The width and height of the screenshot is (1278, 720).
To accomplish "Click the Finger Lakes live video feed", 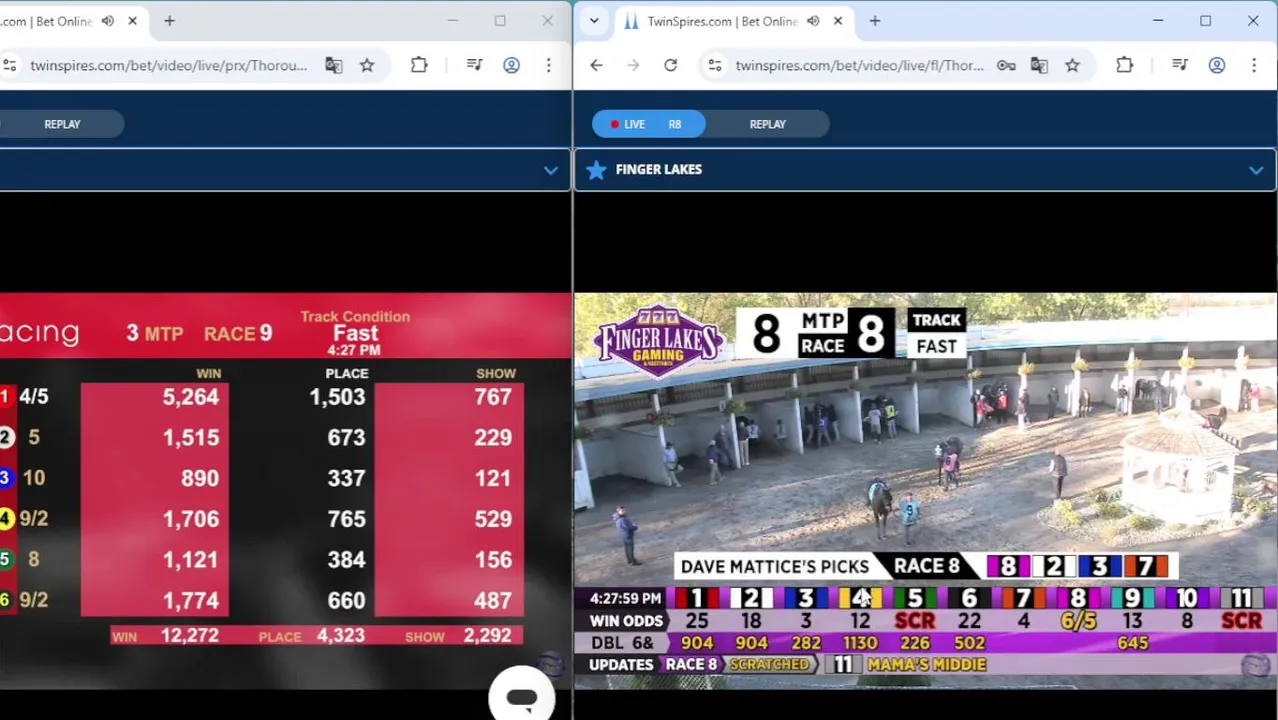I will pyautogui.click(x=926, y=491).
